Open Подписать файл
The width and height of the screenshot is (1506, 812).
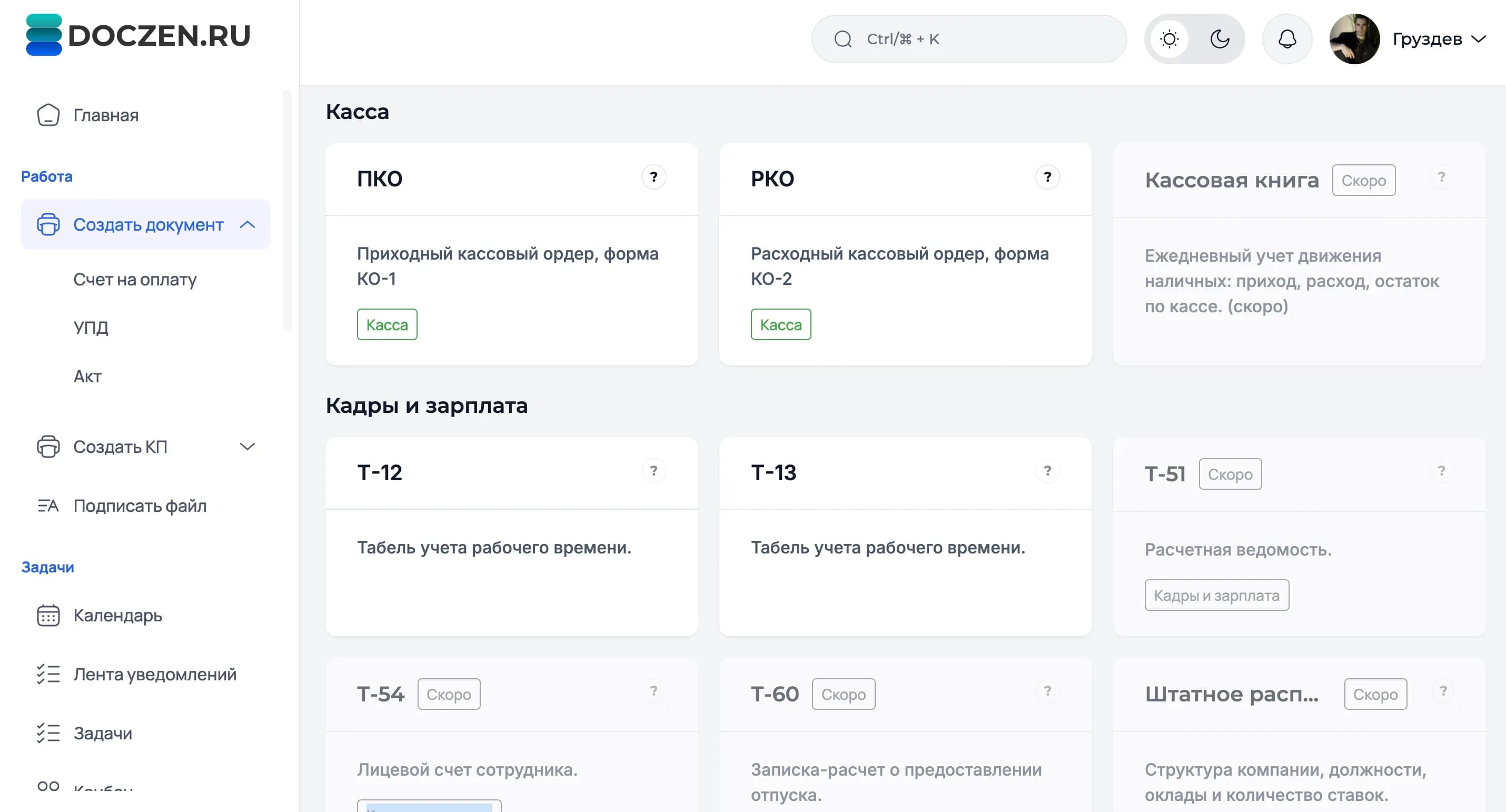[x=140, y=506]
